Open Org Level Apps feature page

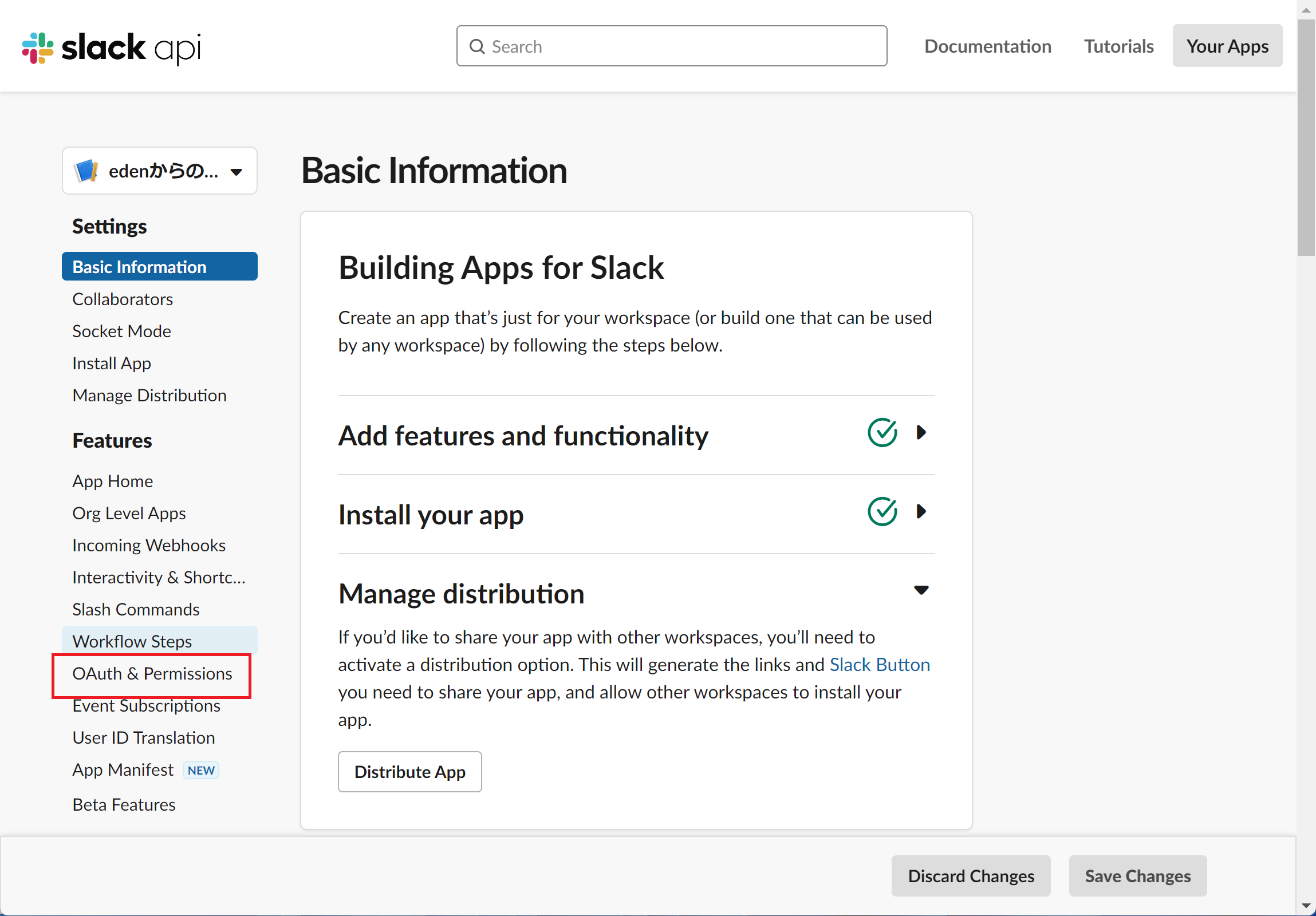click(x=129, y=514)
